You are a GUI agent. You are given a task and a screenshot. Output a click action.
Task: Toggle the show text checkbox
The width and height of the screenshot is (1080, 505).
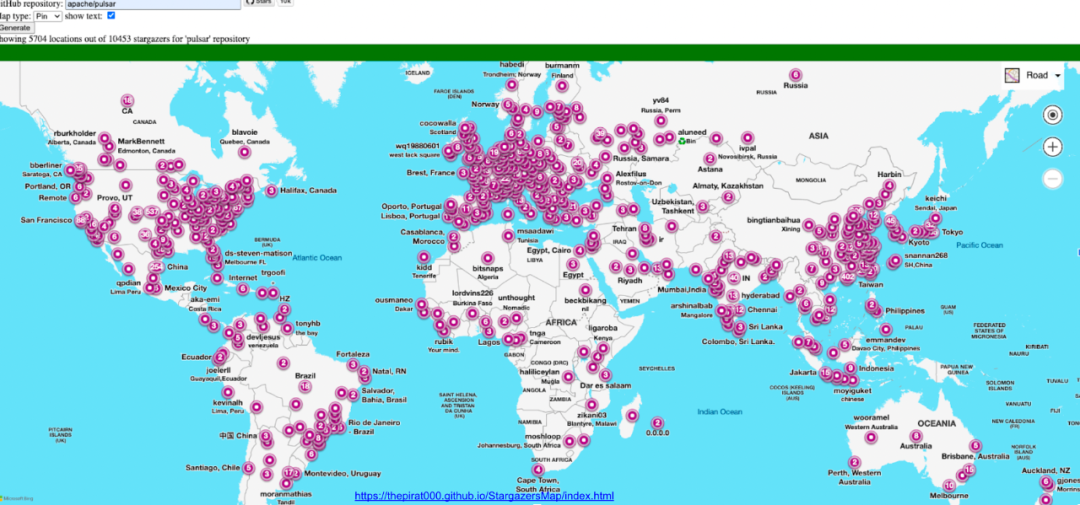point(111,15)
